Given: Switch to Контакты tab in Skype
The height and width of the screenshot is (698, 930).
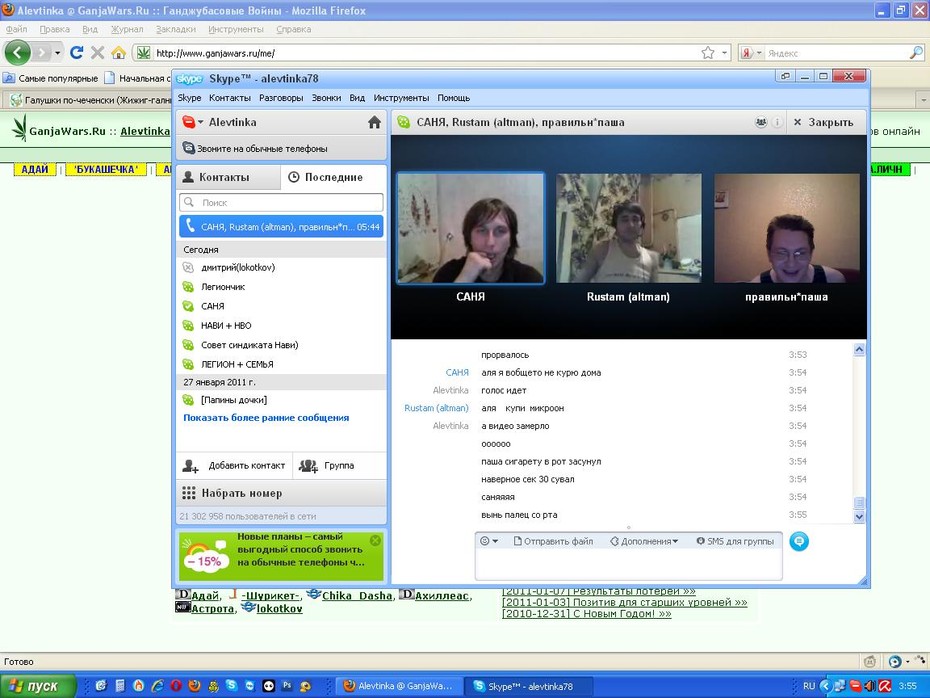Looking at the screenshot, I should (x=228, y=177).
